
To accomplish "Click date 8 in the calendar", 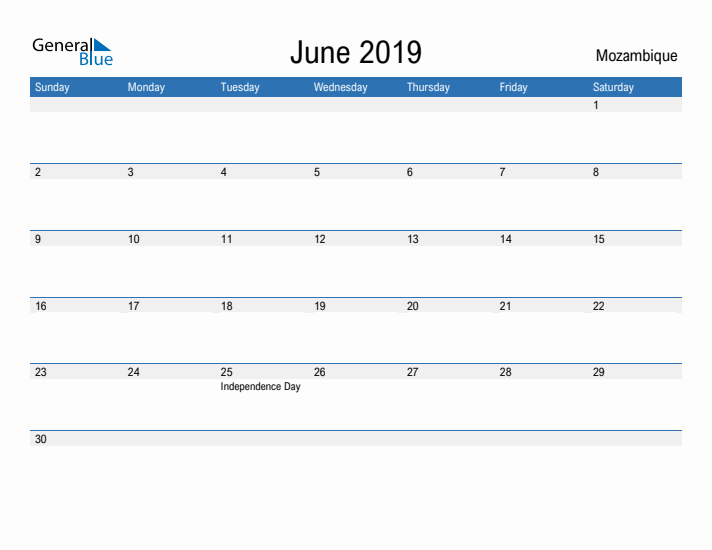I will pos(596,172).
